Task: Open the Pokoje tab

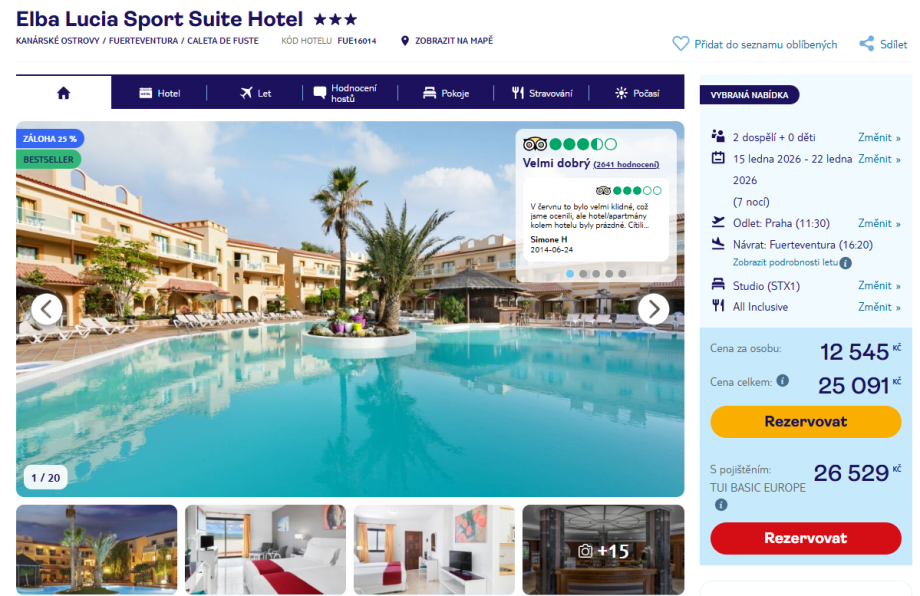Action: [x=446, y=93]
